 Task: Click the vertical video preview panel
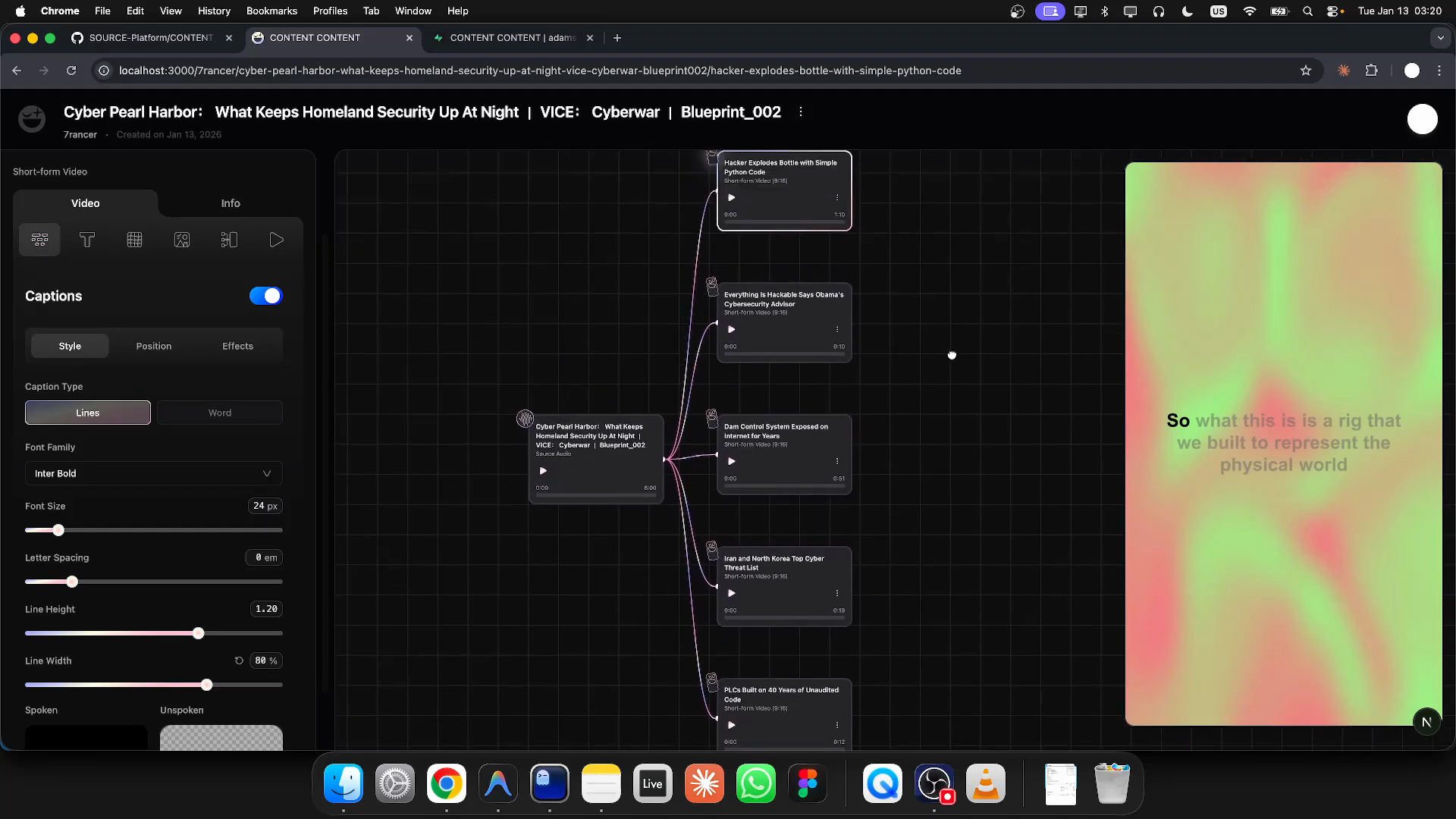point(1283,444)
